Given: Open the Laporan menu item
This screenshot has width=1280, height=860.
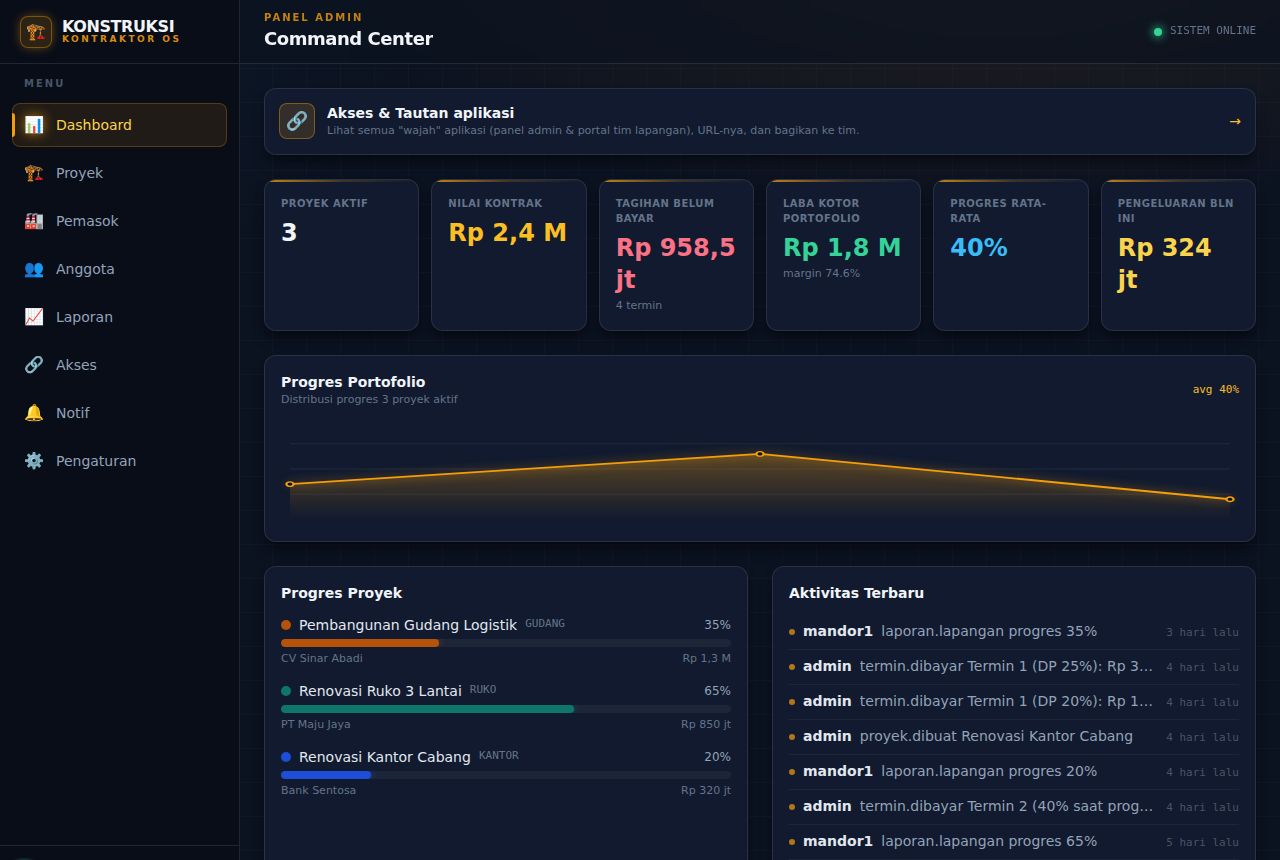Looking at the screenshot, I should (119, 317).
